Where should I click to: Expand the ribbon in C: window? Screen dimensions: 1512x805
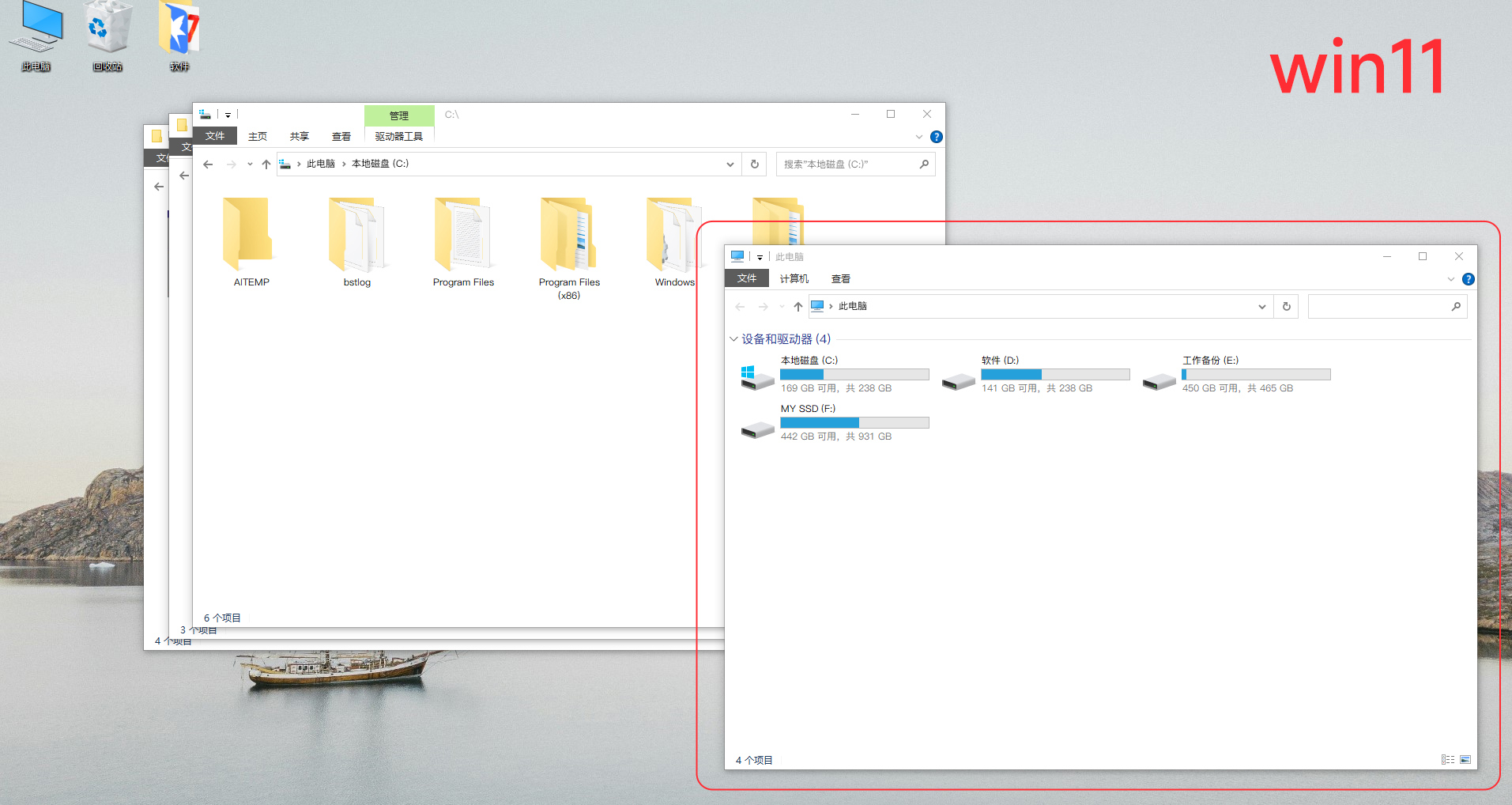pos(919,137)
